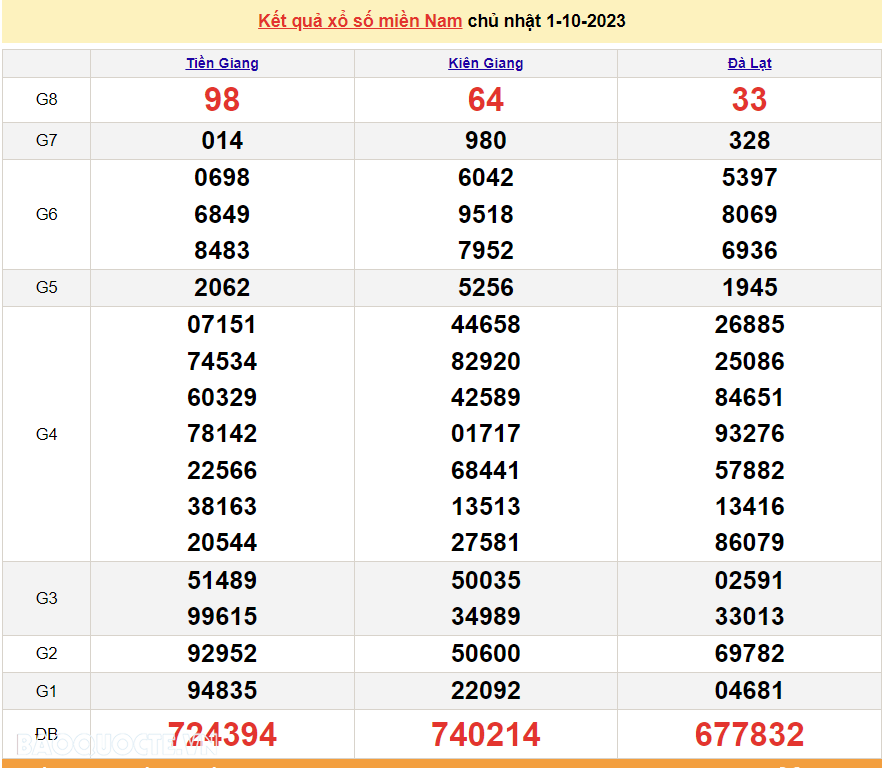Select the G8 row label

tap(47, 100)
